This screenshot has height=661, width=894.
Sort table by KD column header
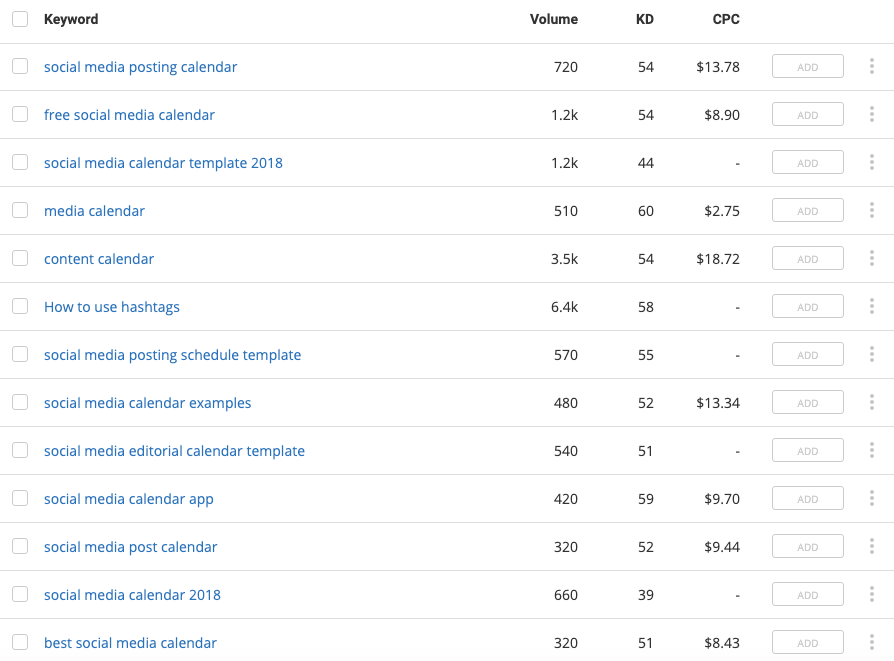(x=645, y=19)
